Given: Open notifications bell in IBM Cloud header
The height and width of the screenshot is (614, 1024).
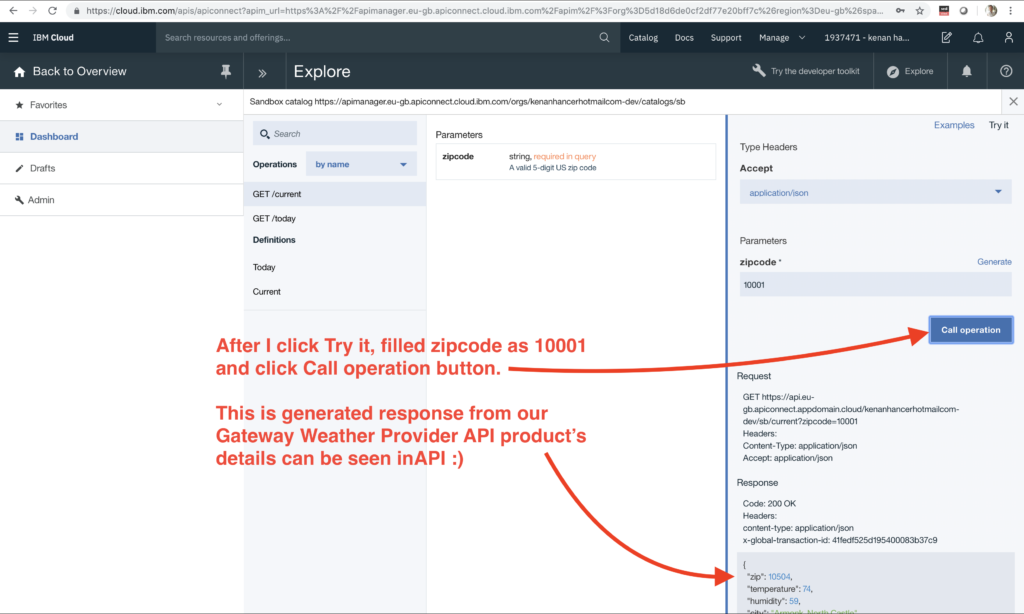Looking at the screenshot, I should point(978,38).
